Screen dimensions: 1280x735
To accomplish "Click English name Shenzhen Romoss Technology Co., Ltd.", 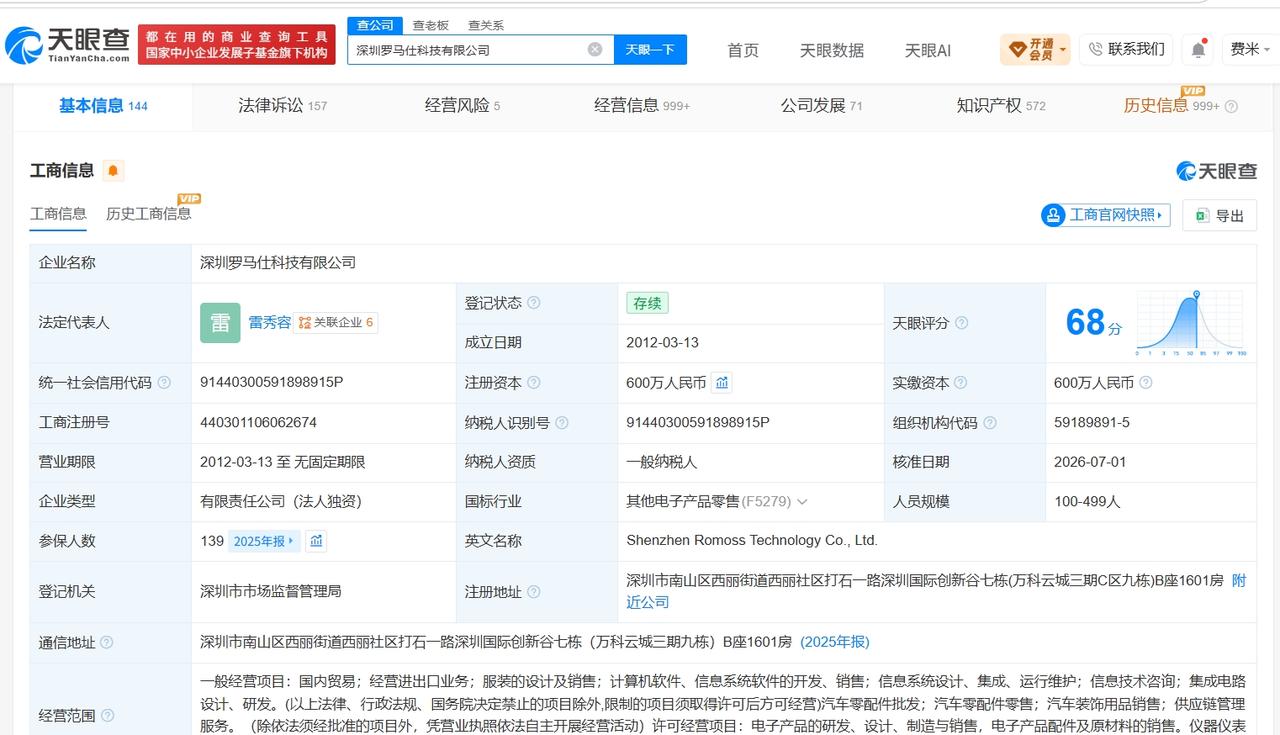I will coord(752,541).
